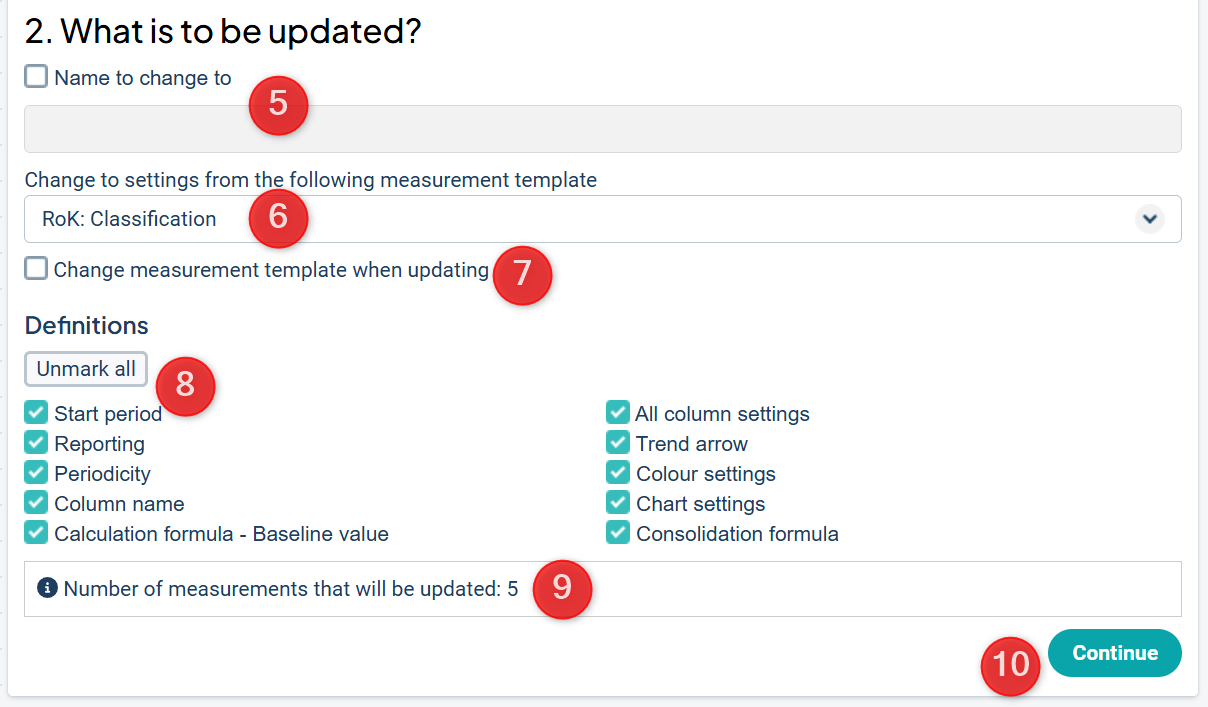Uncheck the Start period checkbox

(36, 413)
